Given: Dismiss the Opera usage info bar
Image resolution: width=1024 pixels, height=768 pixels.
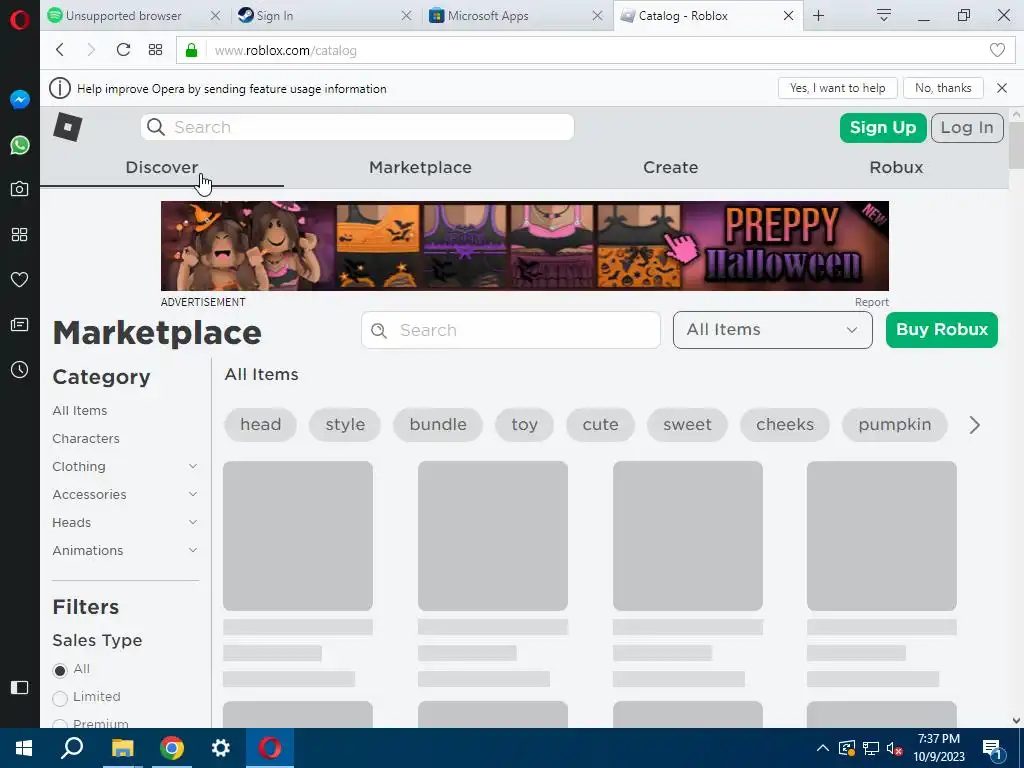Looking at the screenshot, I should click(x=1002, y=88).
